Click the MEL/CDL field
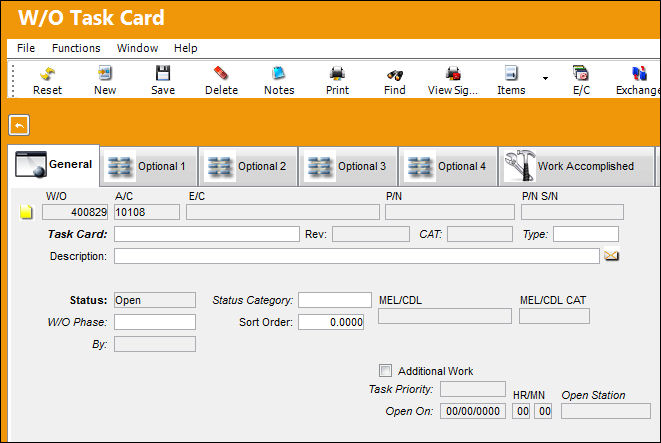This screenshot has height=443, width=661. point(445,316)
